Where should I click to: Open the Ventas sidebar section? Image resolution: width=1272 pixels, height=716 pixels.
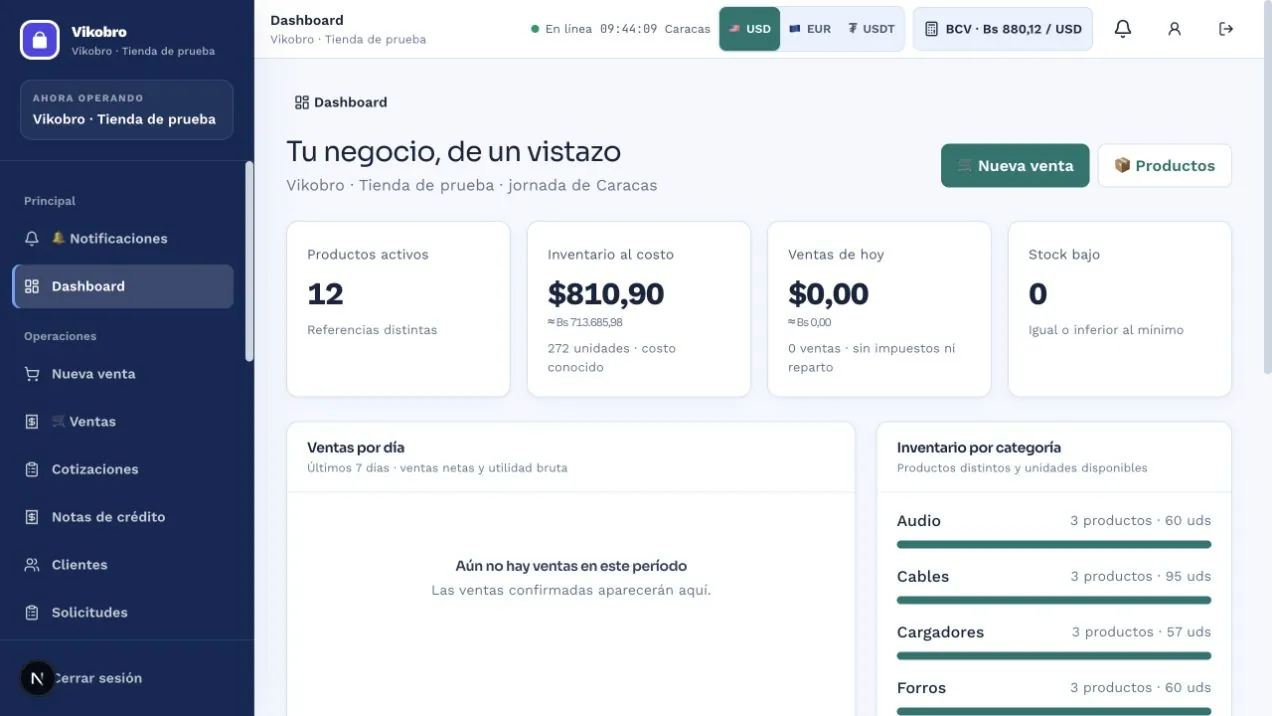(123, 422)
